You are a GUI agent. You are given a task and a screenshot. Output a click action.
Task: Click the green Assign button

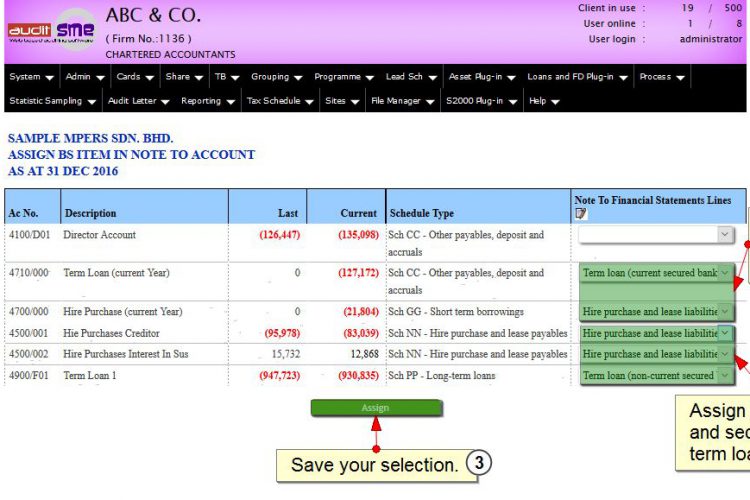[376, 408]
